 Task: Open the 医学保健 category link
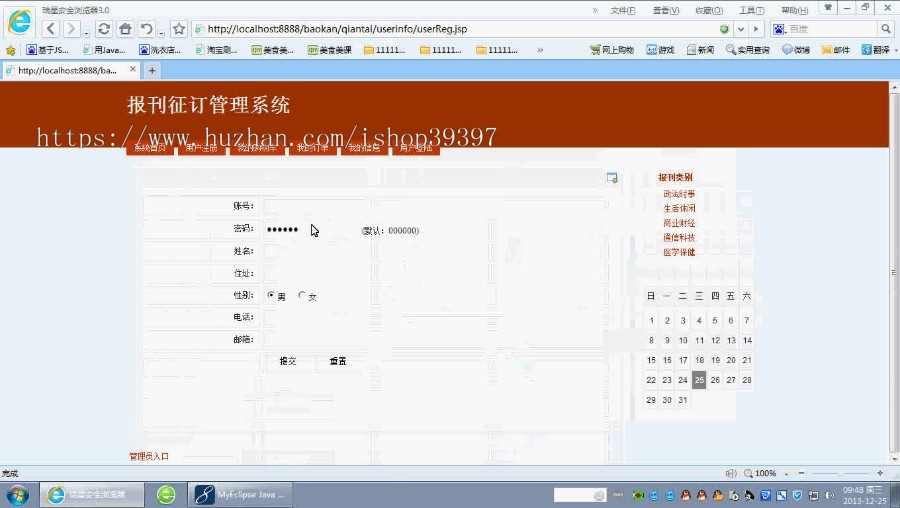tap(679, 252)
